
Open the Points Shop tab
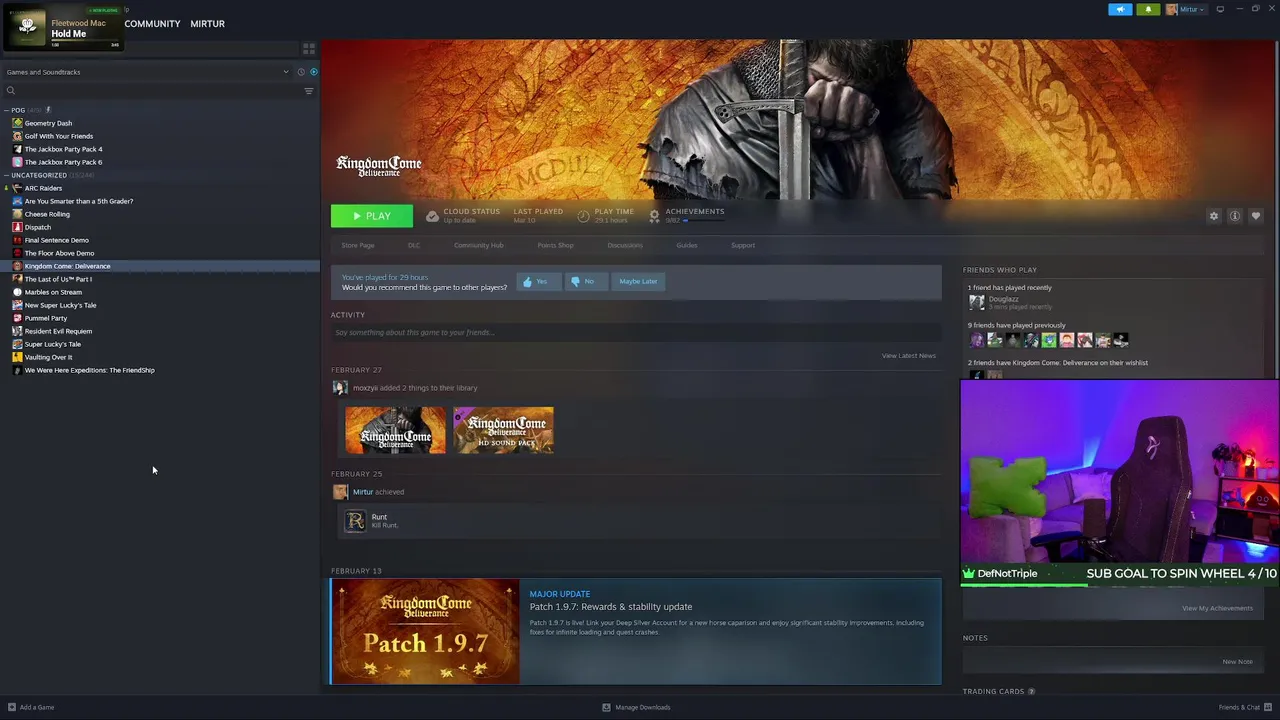pos(555,245)
